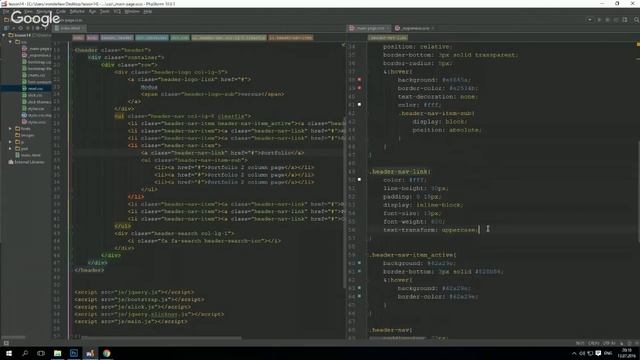This screenshot has width=640, height=360.
Task: Open run configuration dropdown in toolbar
Action: tap(589, 20)
